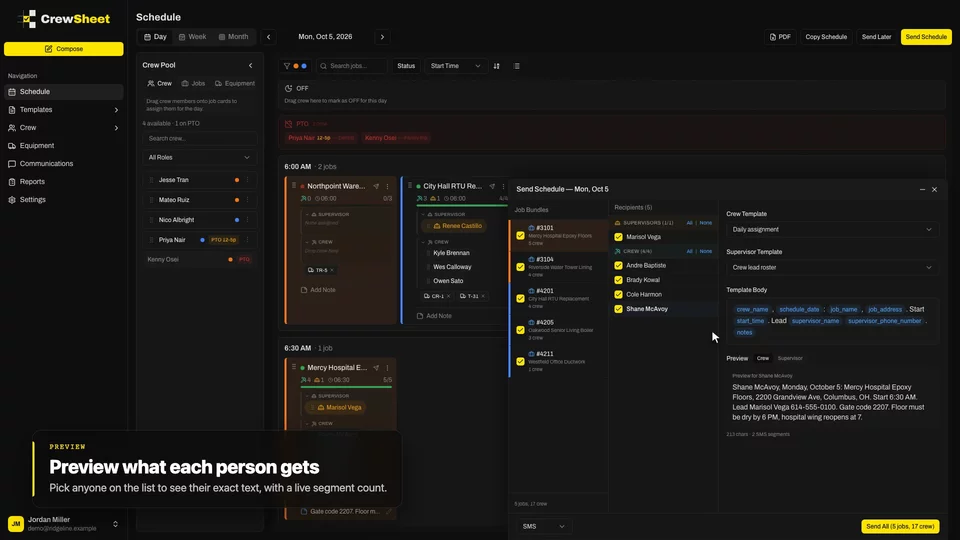This screenshot has height=540, width=960.
Task: Remove T-31 equipment tag
Action: pos(483,296)
